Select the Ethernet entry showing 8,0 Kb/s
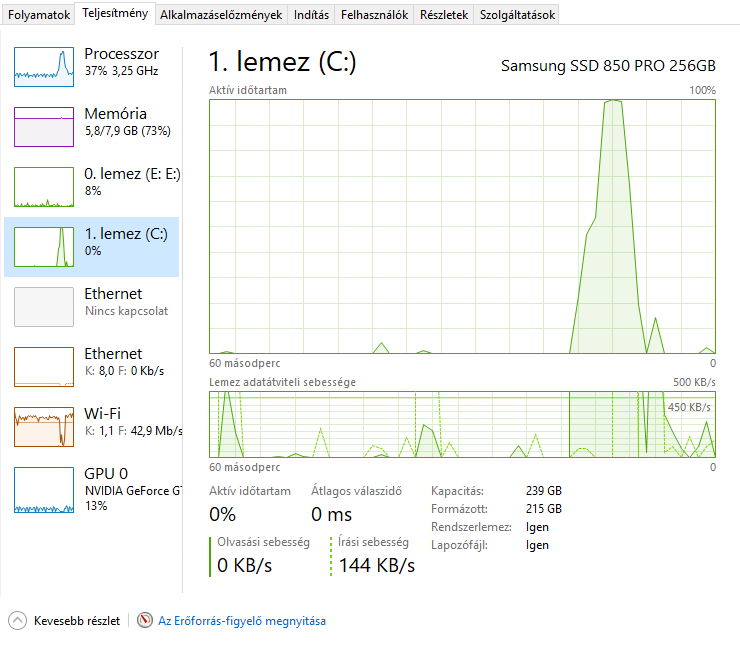This screenshot has width=740, height=645. pos(92,367)
